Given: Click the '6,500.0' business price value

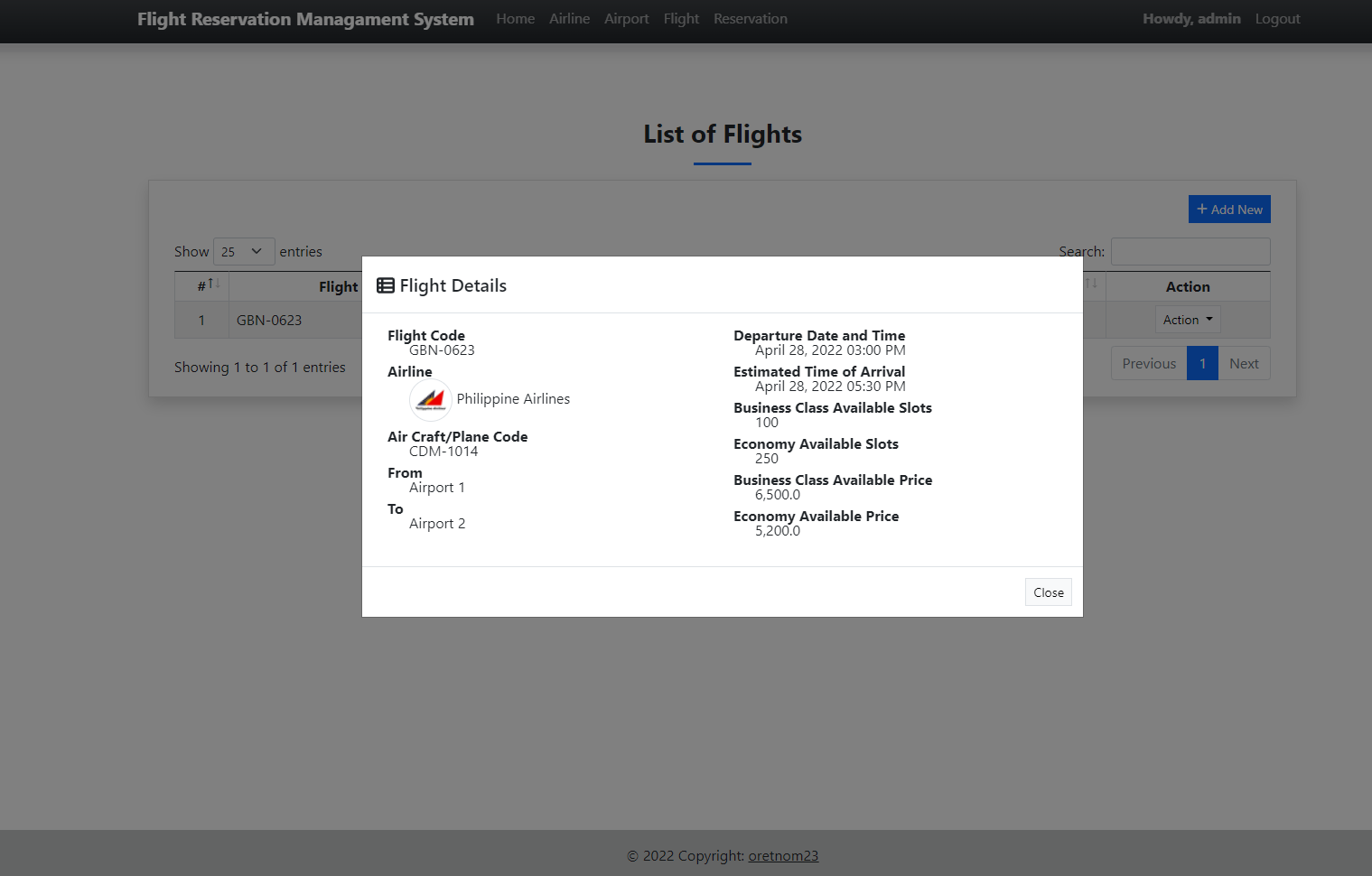Looking at the screenshot, I should tap(778, 495).
